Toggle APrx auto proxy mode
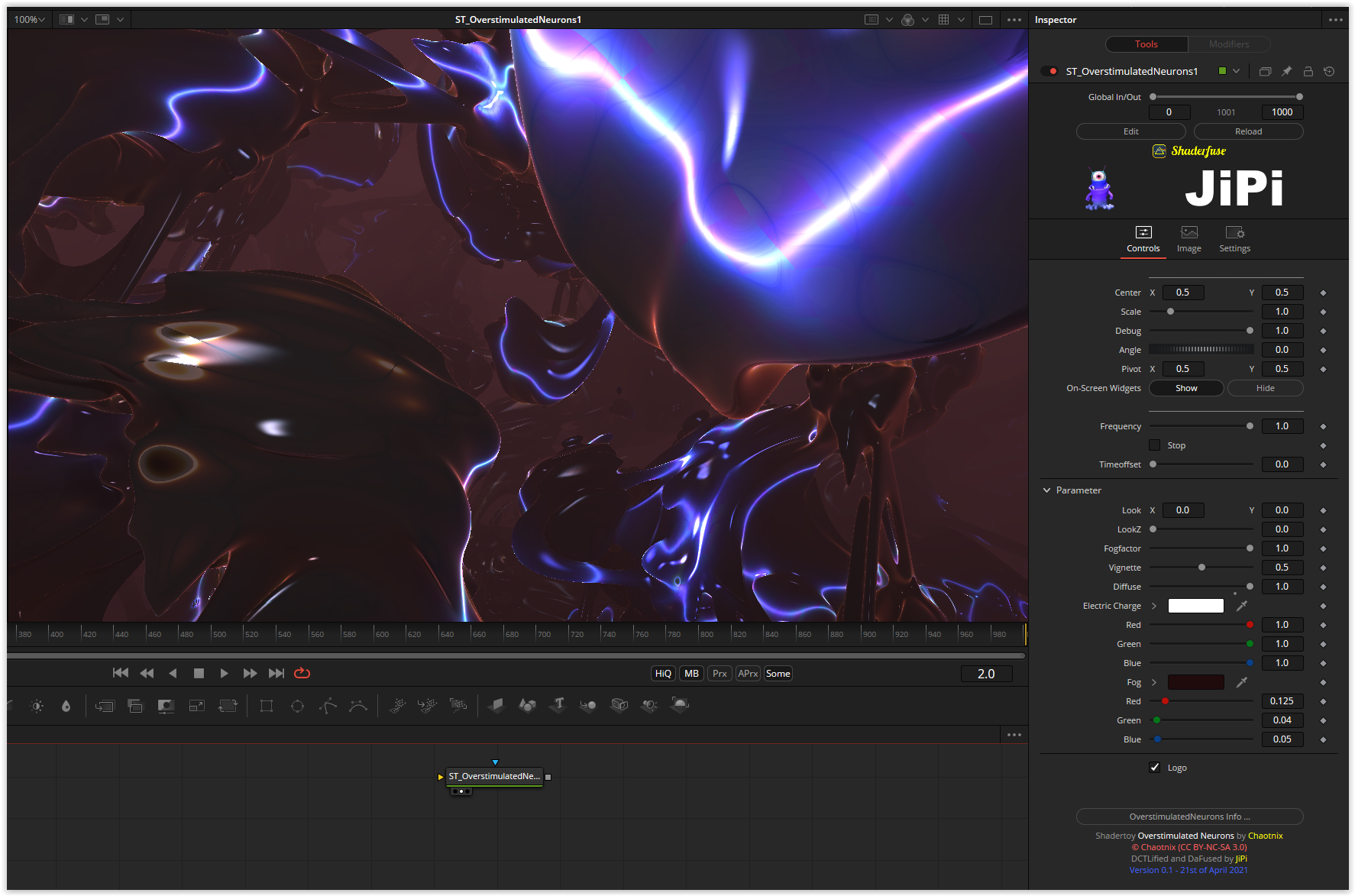 click(748, 674)
